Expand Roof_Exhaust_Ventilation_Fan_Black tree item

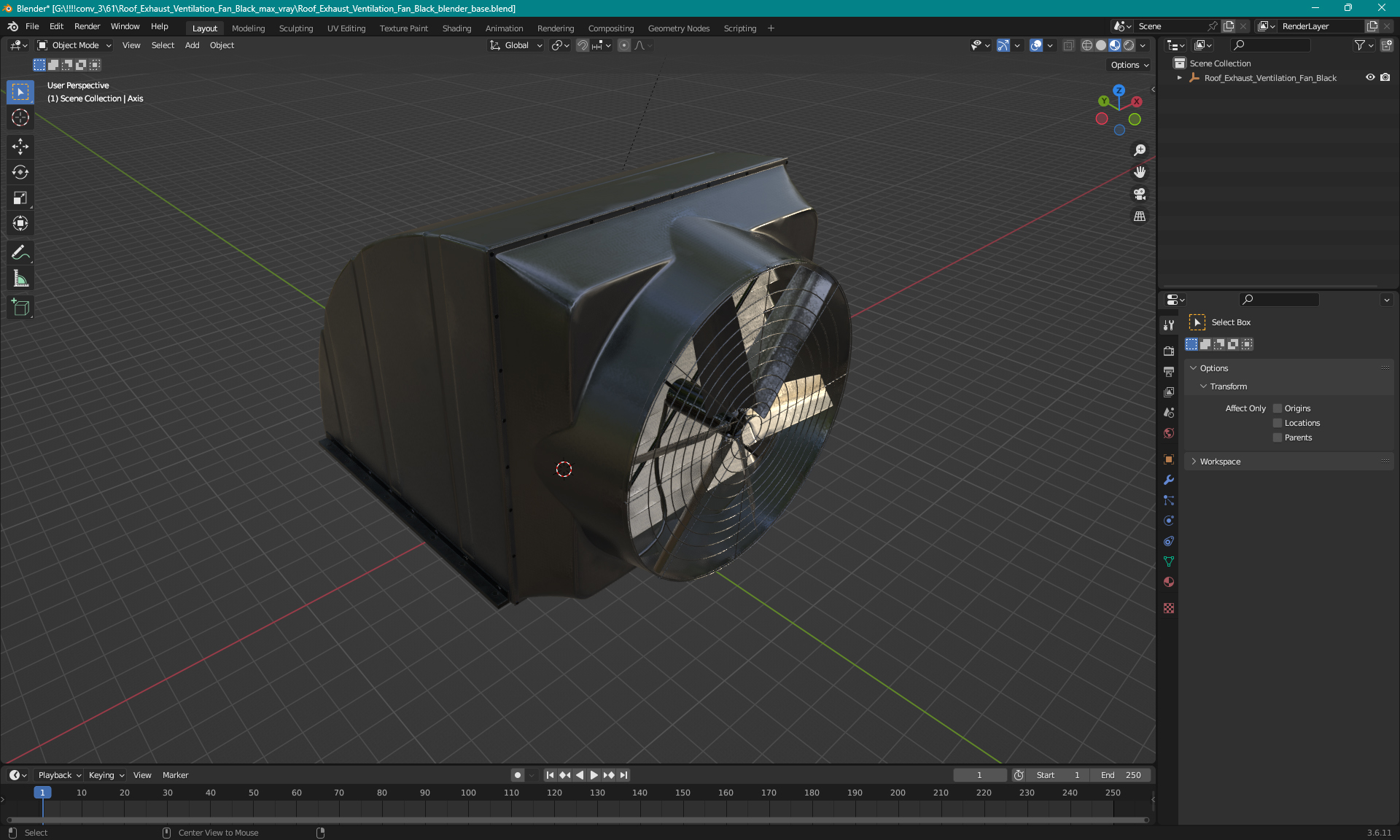click(x=1180, y=78)
